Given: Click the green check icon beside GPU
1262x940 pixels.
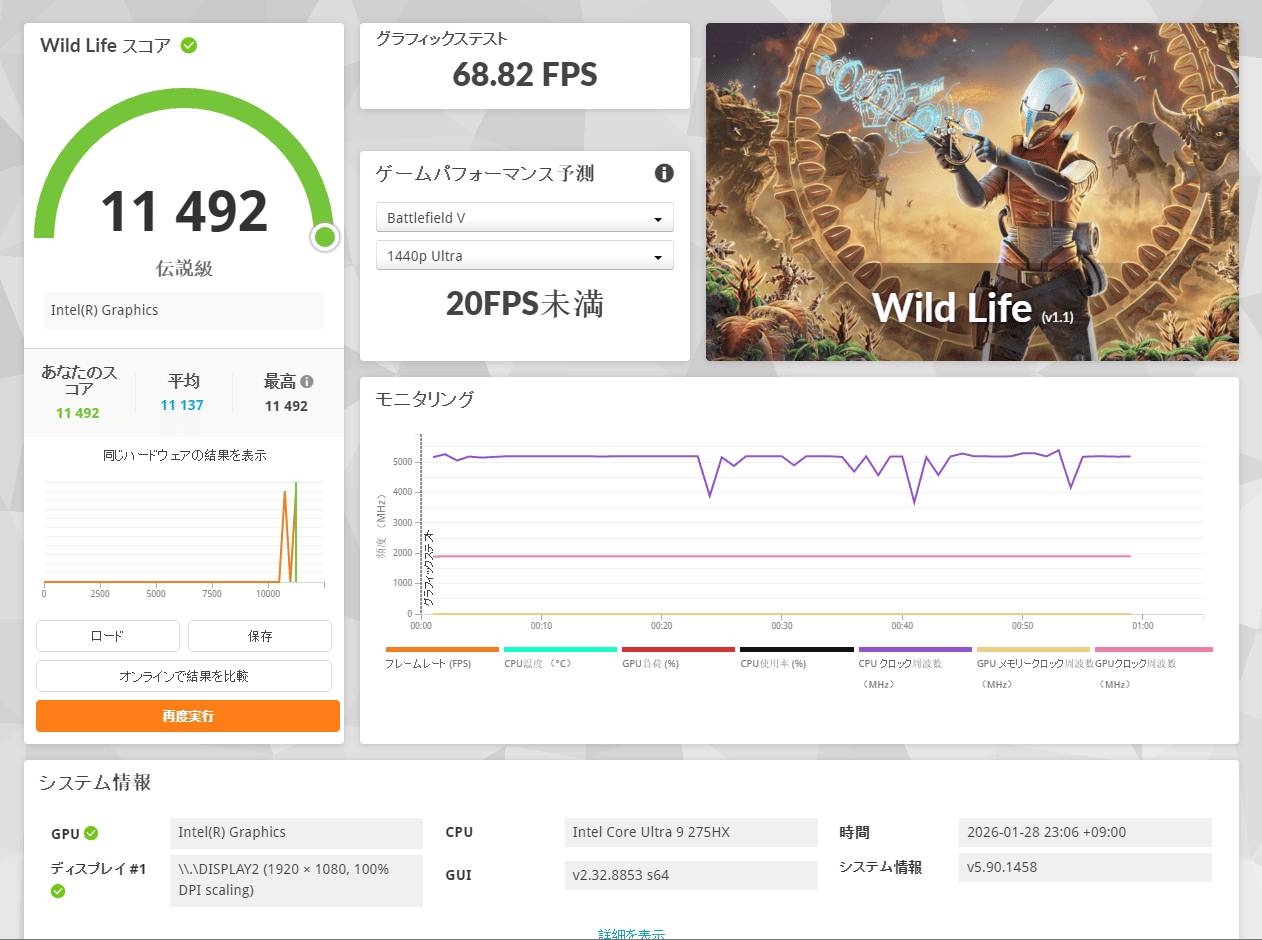Looking at the screenshot, I should (91, 833).
